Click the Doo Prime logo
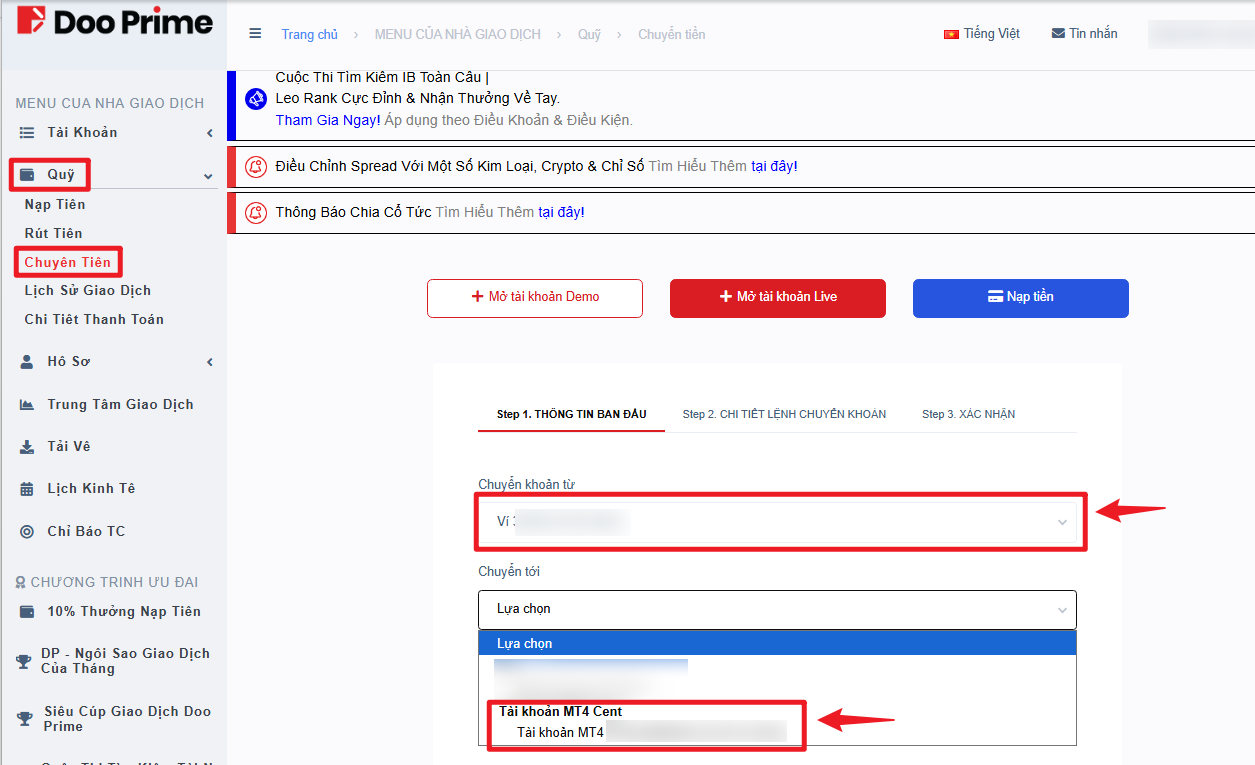Screen dimensions: 1255x765 (115, 21)
